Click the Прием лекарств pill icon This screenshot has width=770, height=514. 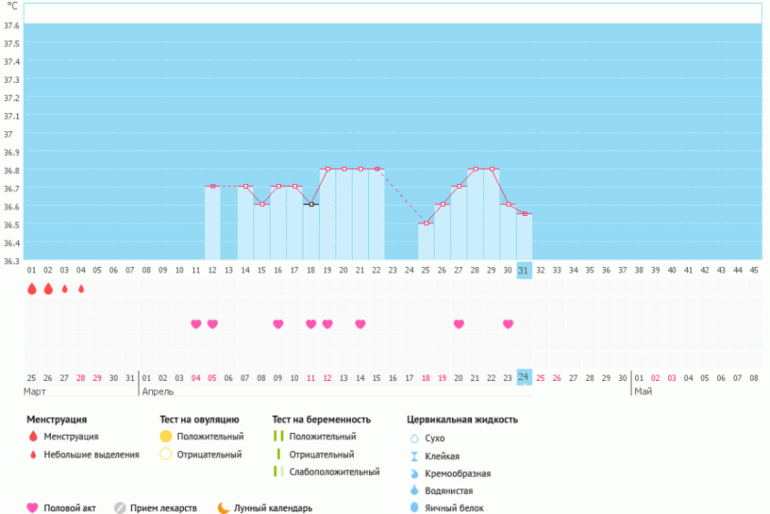point(119,507)
